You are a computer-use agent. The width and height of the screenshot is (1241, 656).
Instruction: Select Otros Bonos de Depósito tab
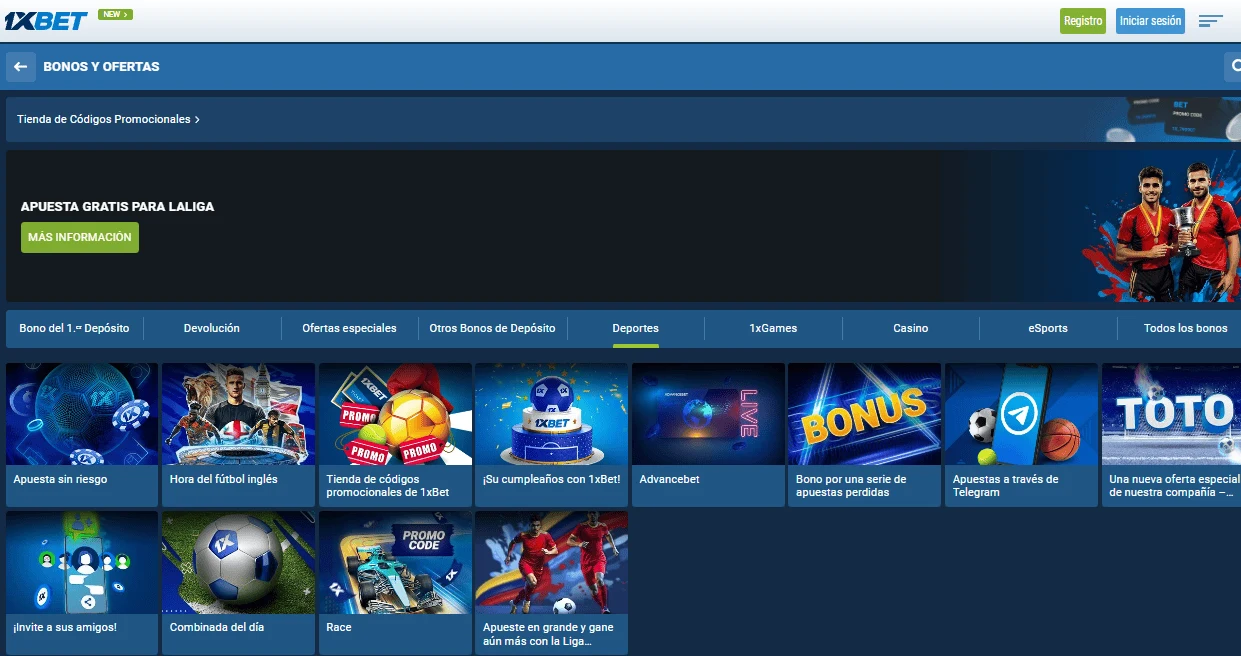(x=492, y=328)
